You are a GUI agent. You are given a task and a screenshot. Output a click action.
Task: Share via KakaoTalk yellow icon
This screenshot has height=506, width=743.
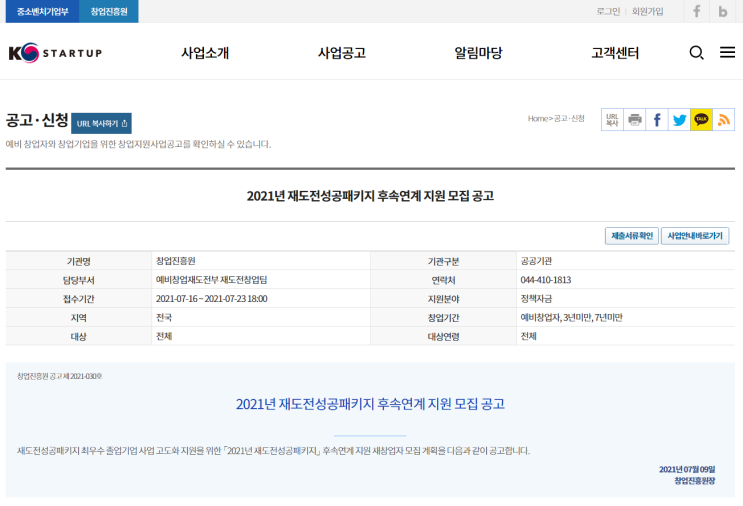(701, 119)
